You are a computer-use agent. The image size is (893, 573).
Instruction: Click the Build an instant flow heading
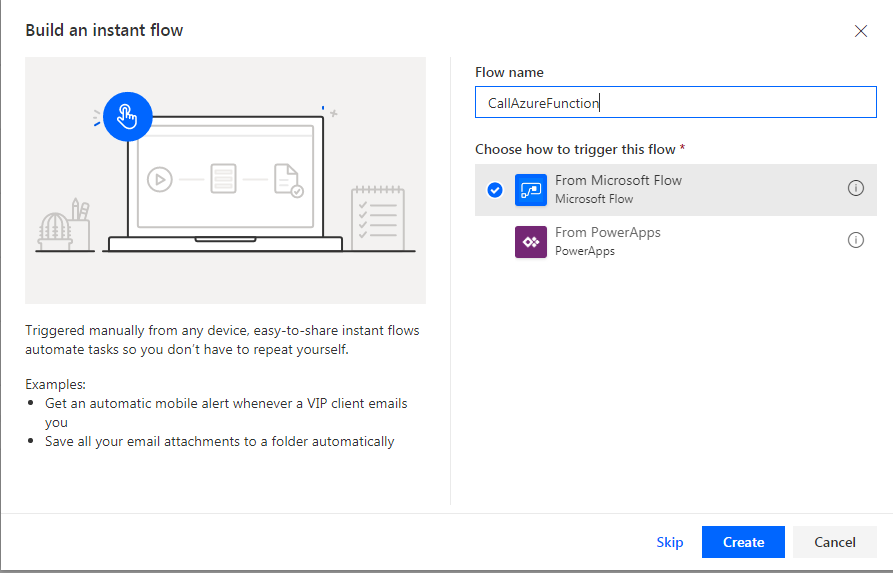[104, 30]
